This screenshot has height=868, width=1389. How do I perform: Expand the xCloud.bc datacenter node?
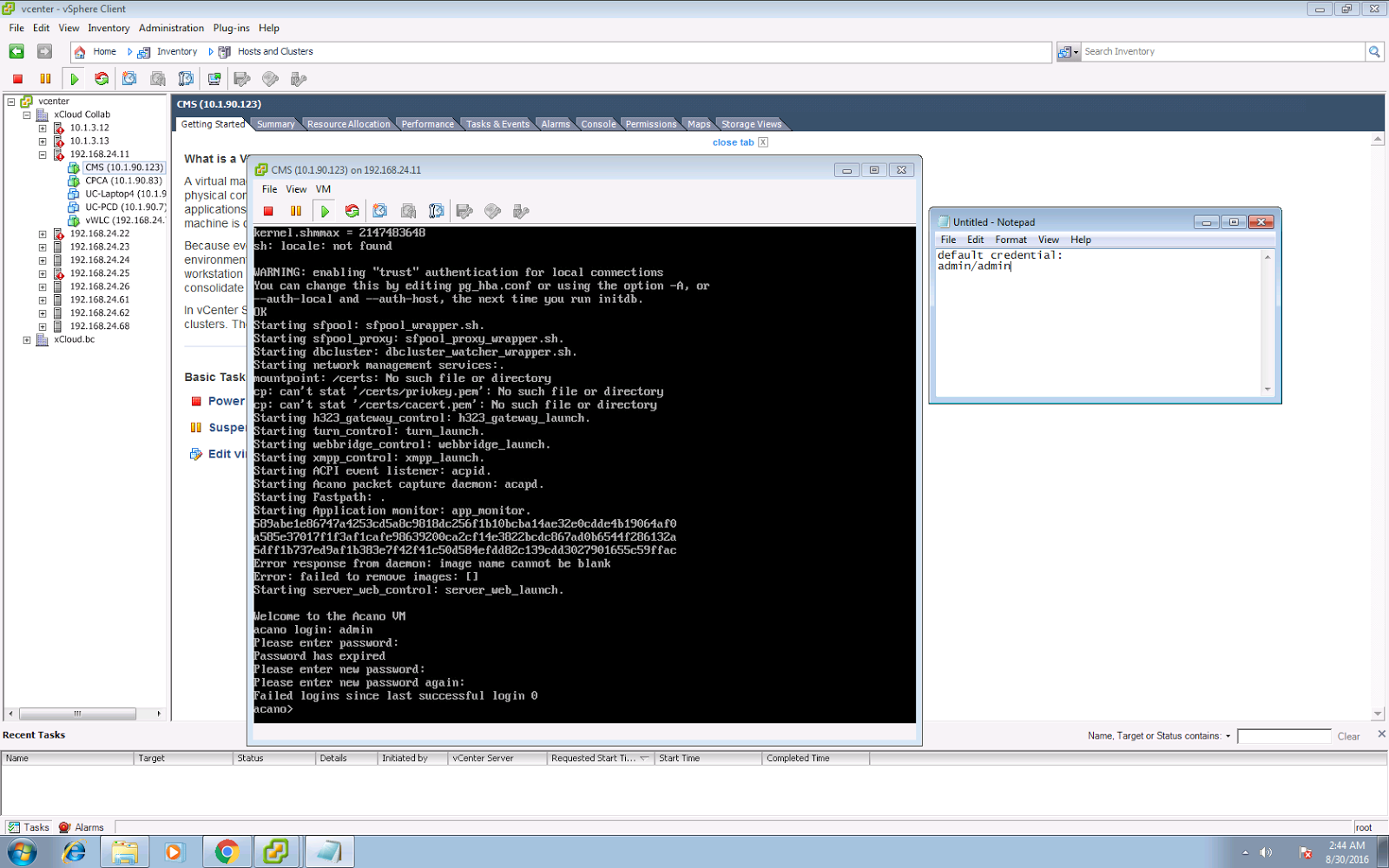click(27, 339)
